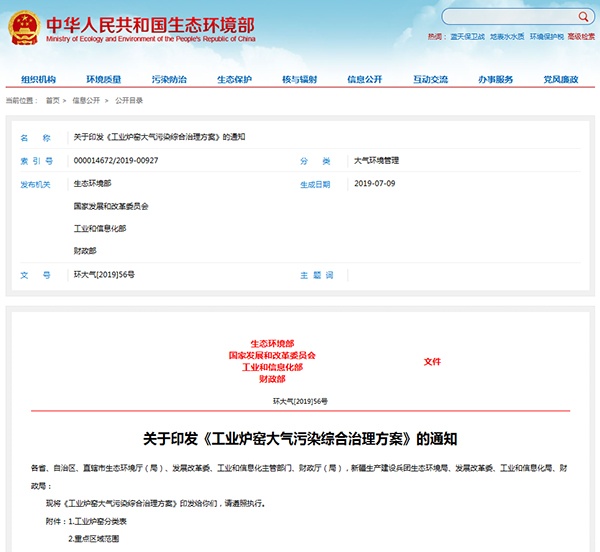The image size is (600, 552).
Task: Click the search magnifier icon
Action: (x=582, y=18)
